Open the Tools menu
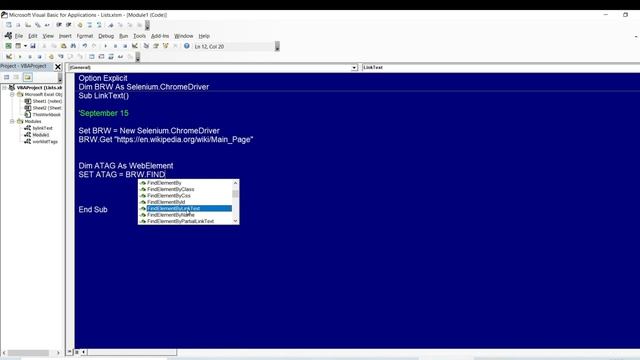This screenshot has height=360, width=640. tap(140, 36)
